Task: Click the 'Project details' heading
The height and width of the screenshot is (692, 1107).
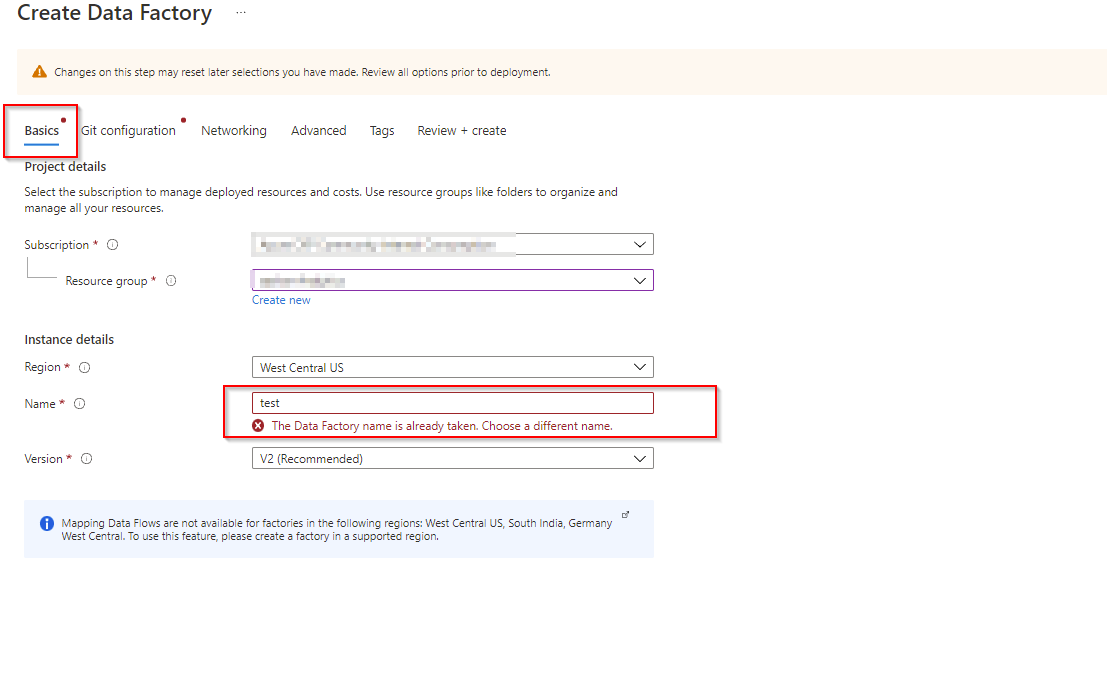Action: (x=65, y=167)
